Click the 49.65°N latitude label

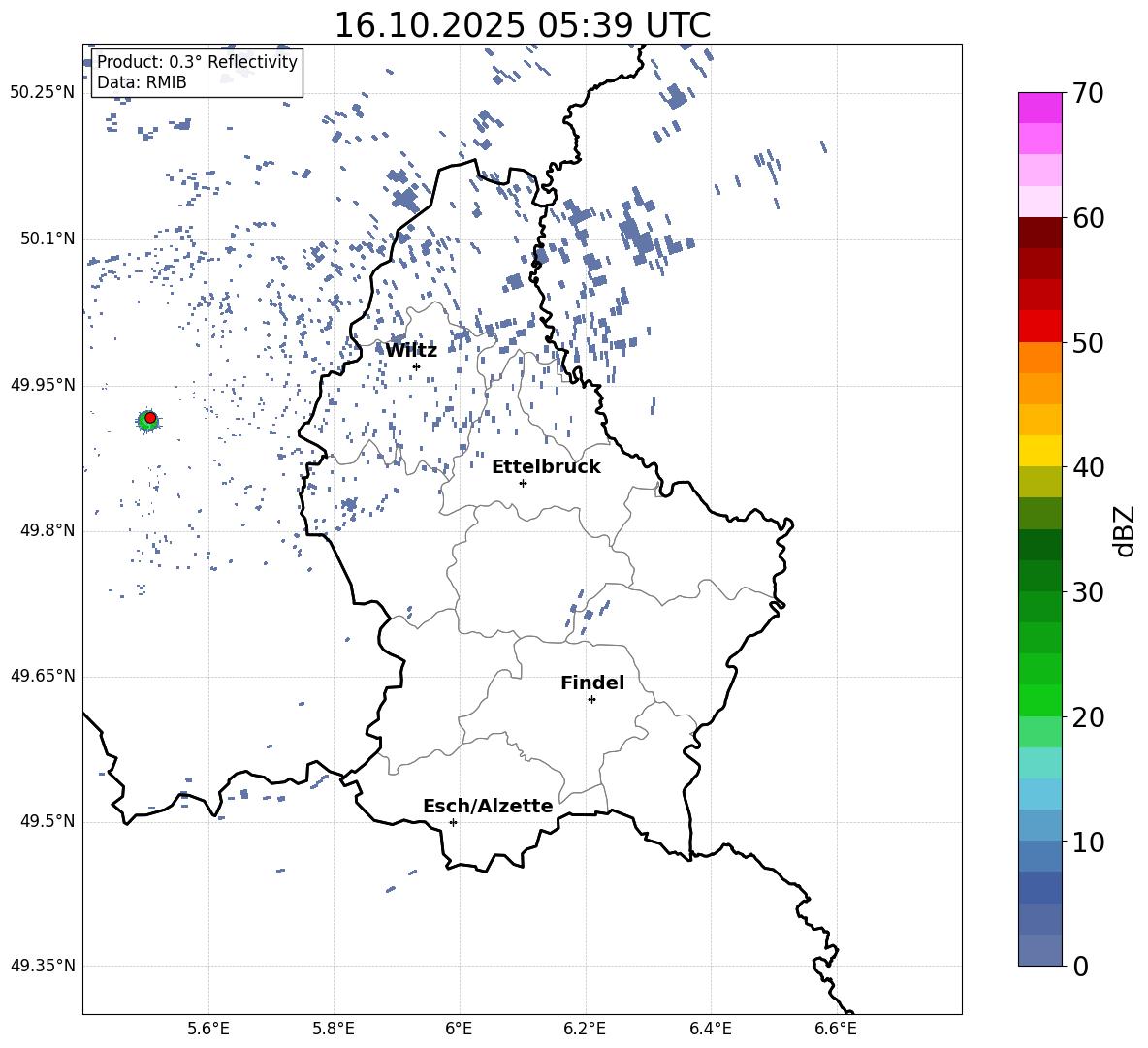tap(42, 675)
